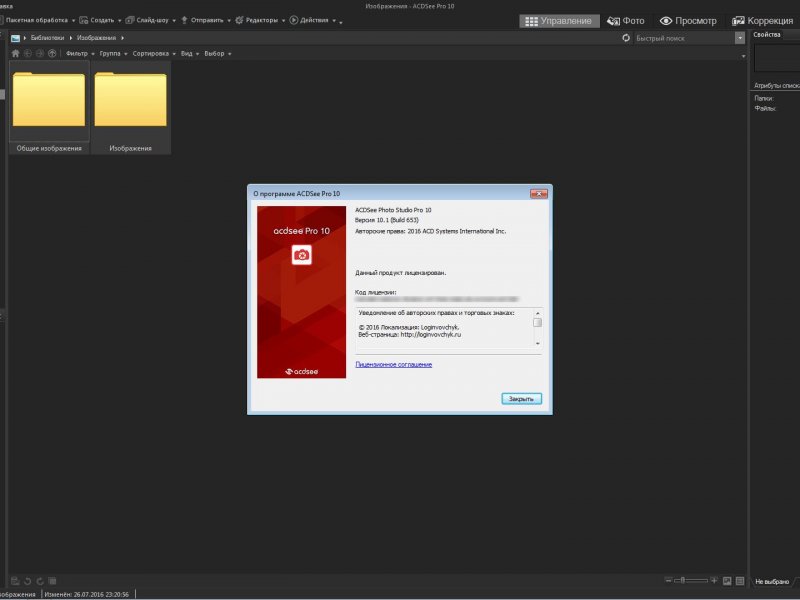This screenshot has width=800, height=600.
Task: Select the Properties (Свойства) panel tab
Action: point(767,35)
